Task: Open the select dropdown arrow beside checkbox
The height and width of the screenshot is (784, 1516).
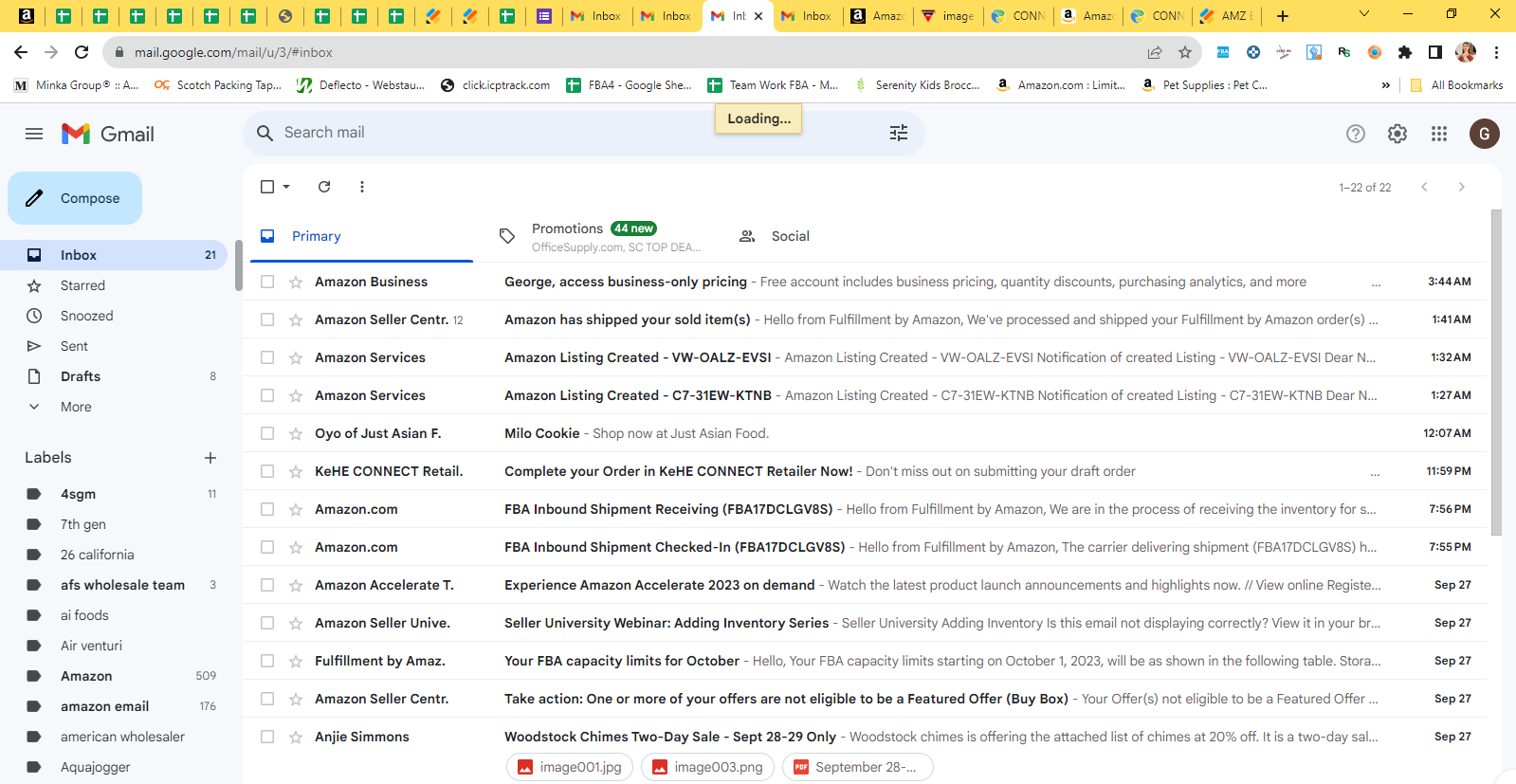Action: click(x=286, y=187)
